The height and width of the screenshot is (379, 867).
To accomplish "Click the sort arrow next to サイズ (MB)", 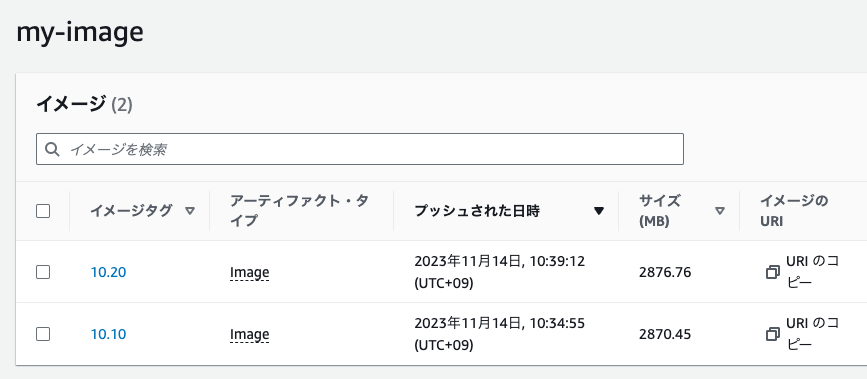I will click(x=719, y=211).
